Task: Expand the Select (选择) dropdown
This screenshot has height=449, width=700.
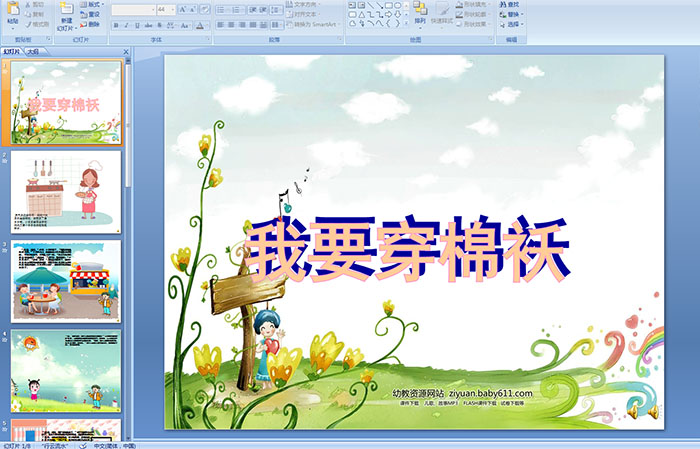Action: [513, 25]
